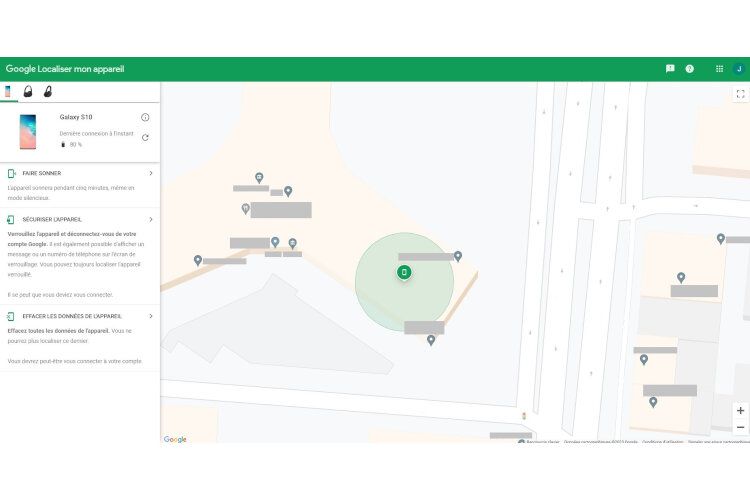Click the lock phone icon for Sécuriser l'appareil
This screenshot has height=500, width=750.
point(11,220)
